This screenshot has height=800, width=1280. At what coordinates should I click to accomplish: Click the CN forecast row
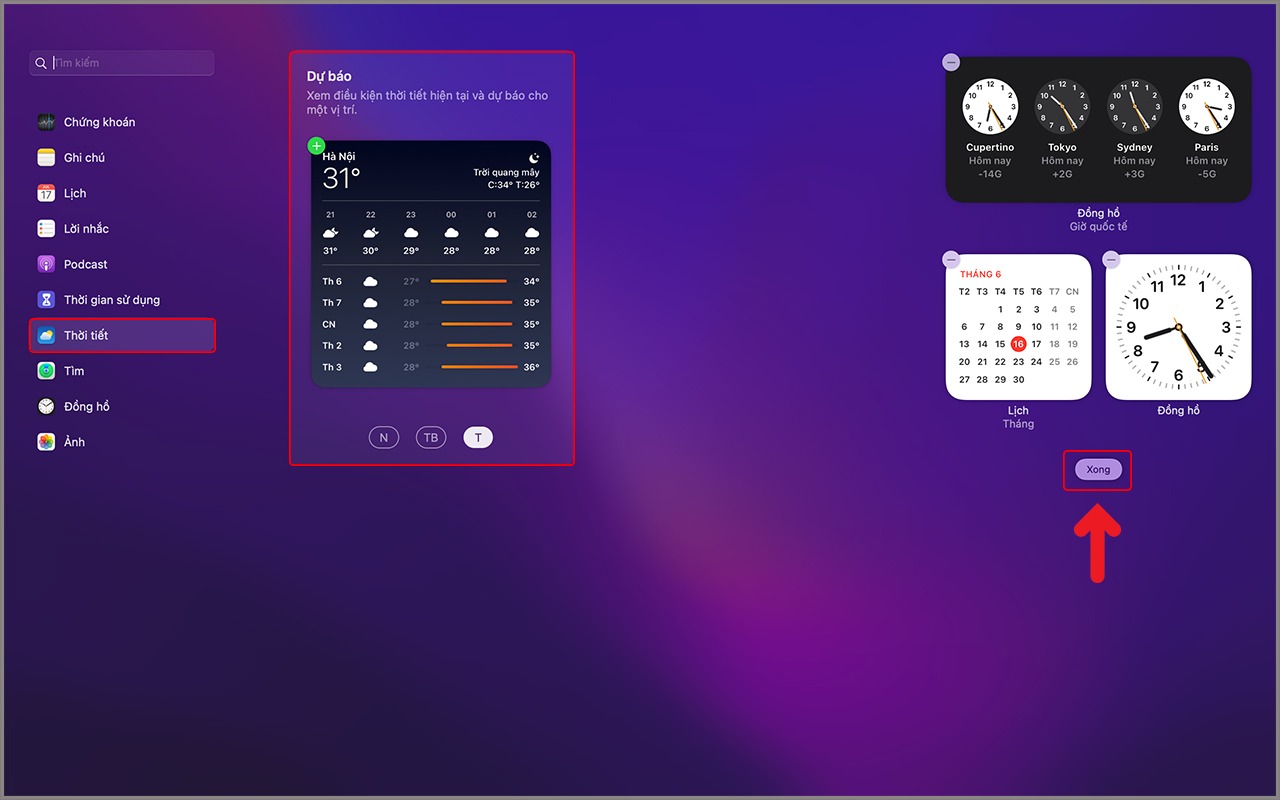click(431, 325)
